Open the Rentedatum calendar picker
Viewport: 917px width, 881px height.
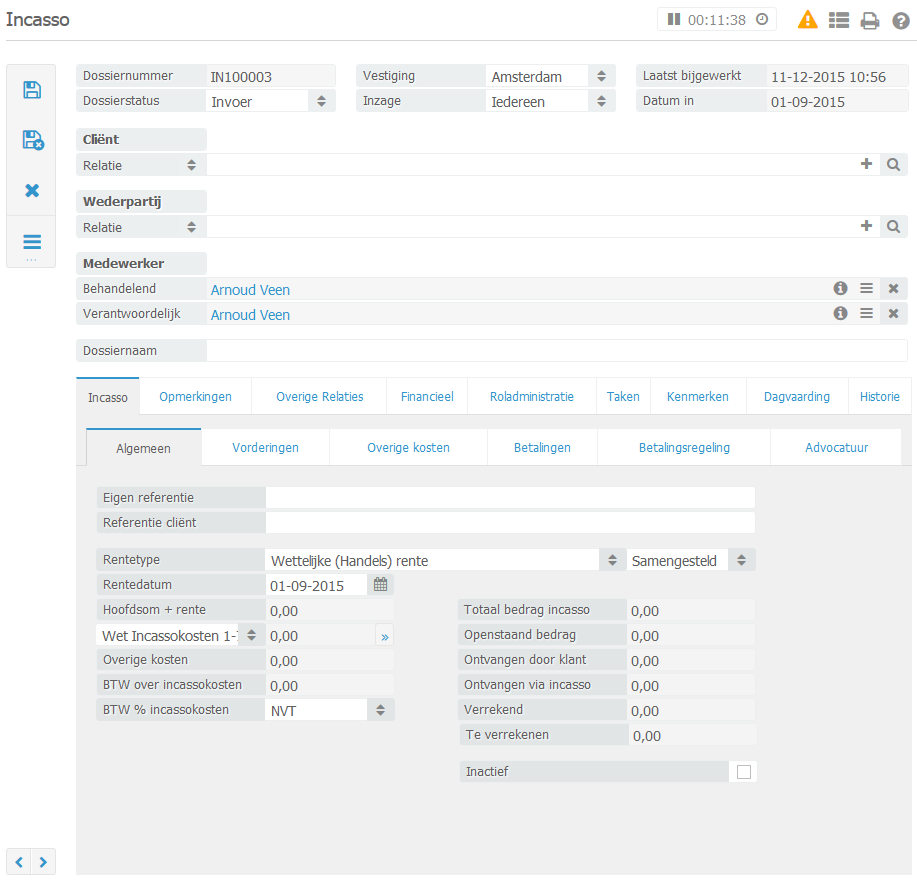(380, 584)
